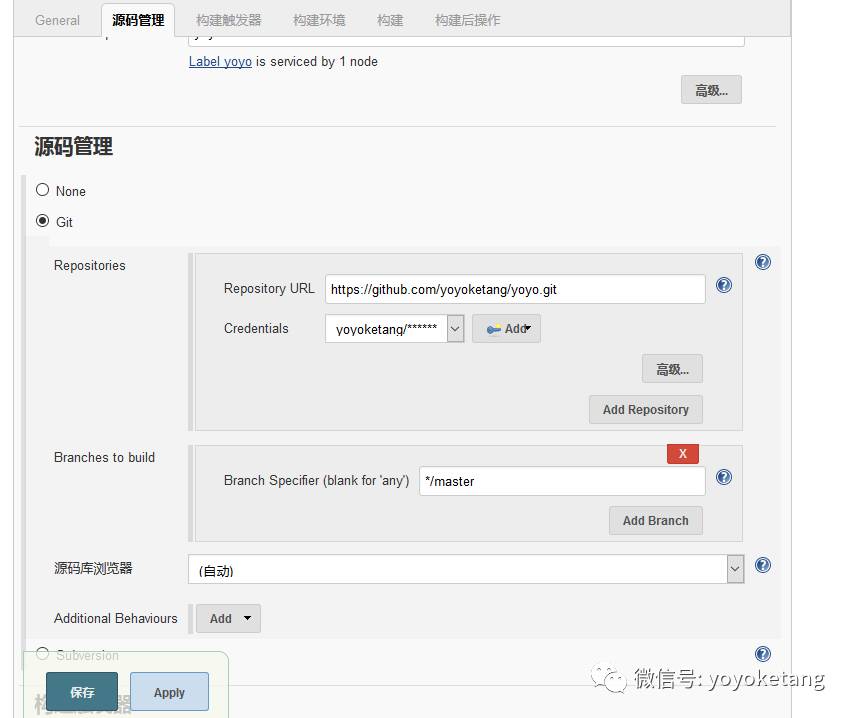The width and height of the screenshot is (852, 718).
Task: Click the Repositories label text
Action: click(90, 265)
